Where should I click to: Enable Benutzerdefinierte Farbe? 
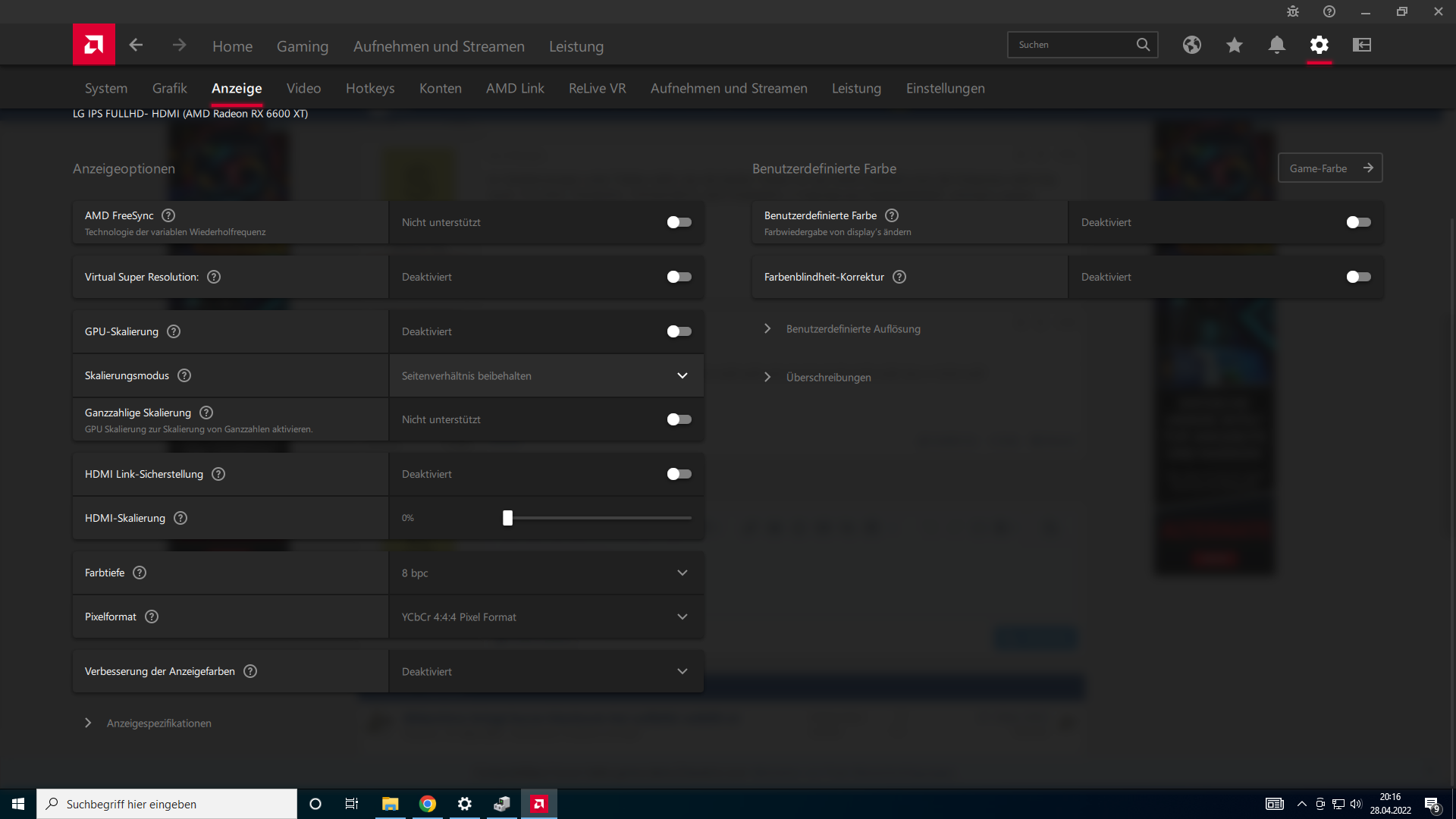click(x=1358, y=222)
